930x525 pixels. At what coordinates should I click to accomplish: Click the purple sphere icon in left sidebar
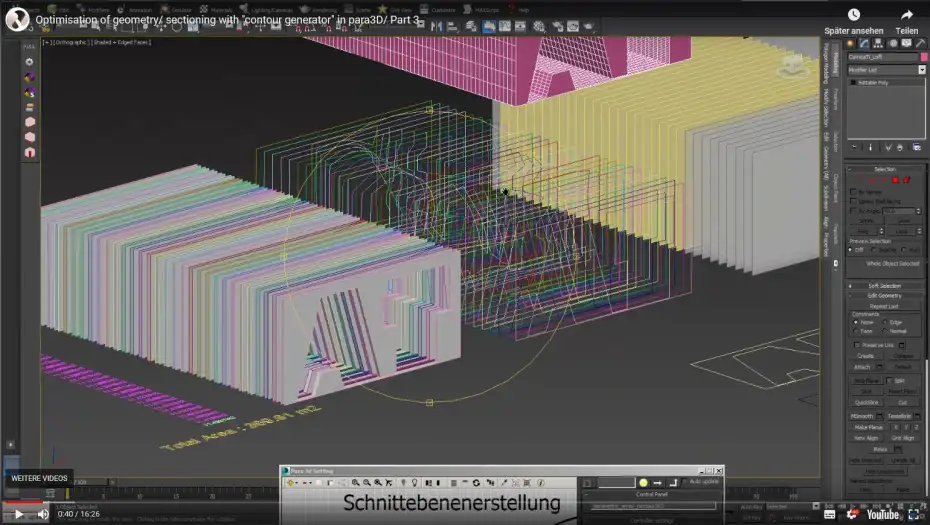click(x=30, y=77)
